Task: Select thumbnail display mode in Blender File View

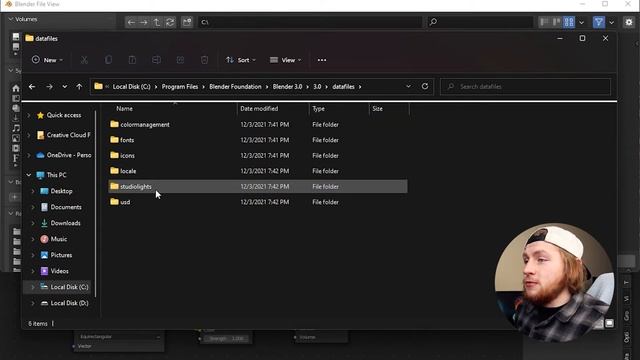Action: click(x=569, y=22)
